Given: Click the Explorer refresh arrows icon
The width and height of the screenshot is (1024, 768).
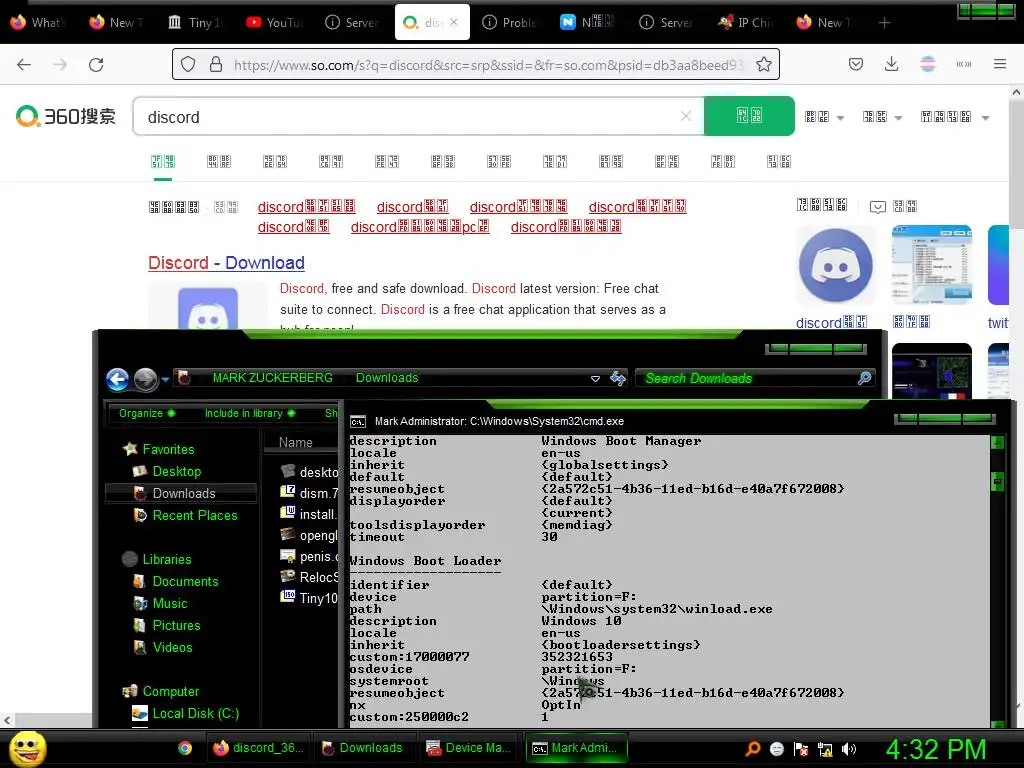Looking at the screenshot, I should tap(617, 378).
